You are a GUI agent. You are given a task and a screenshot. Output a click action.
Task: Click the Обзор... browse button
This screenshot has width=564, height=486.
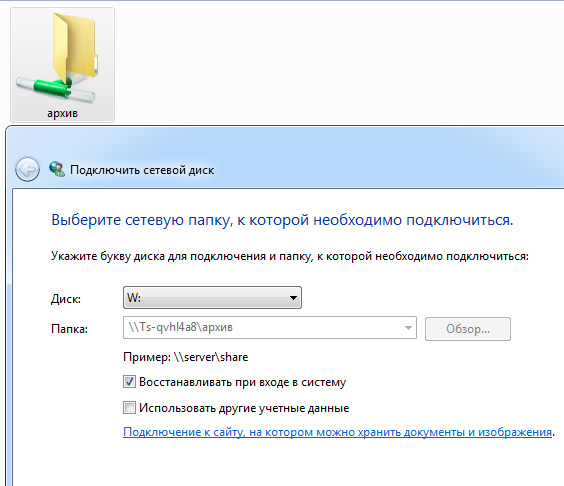(x=468, y=328)
